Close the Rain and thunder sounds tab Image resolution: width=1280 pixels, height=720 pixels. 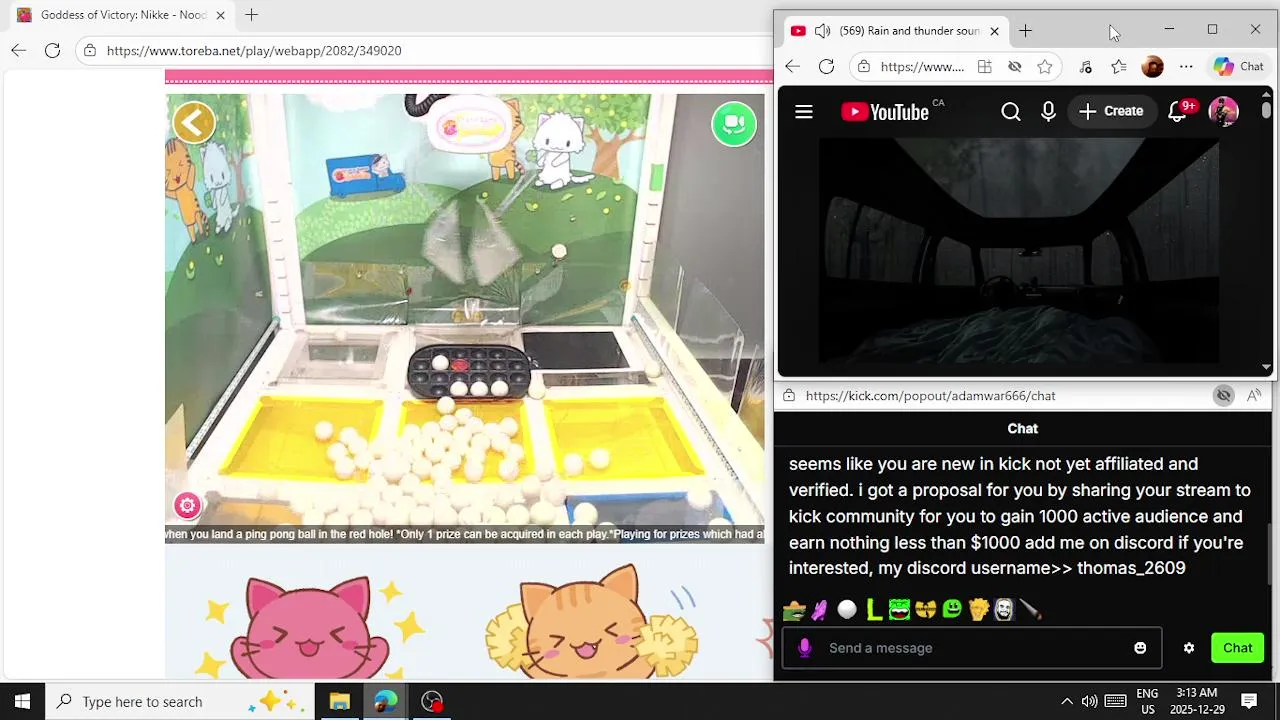click(994, 31)
